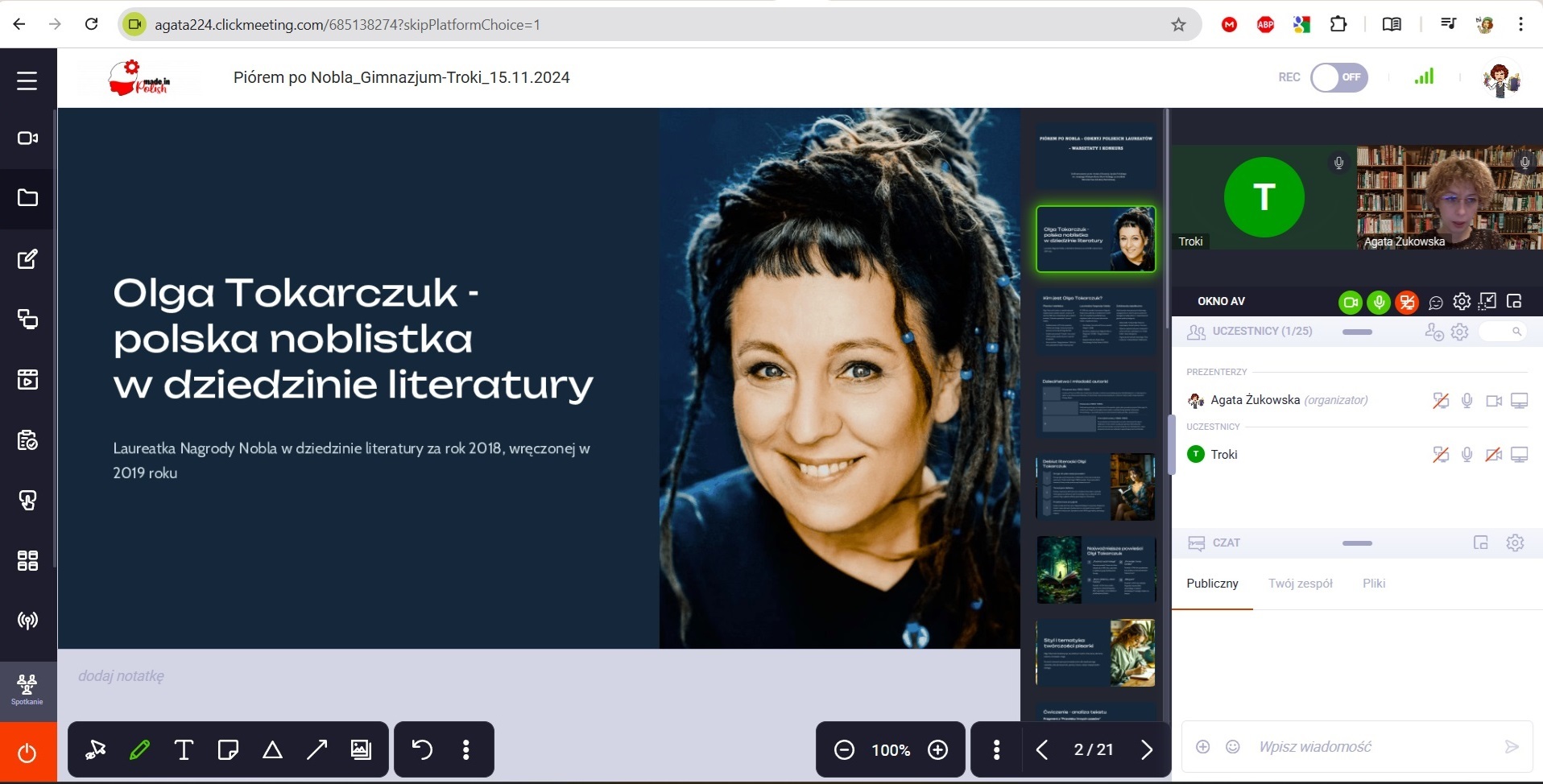The image size is (1543, 784).
Task: Select the Text tool
Action: (184, 750)
